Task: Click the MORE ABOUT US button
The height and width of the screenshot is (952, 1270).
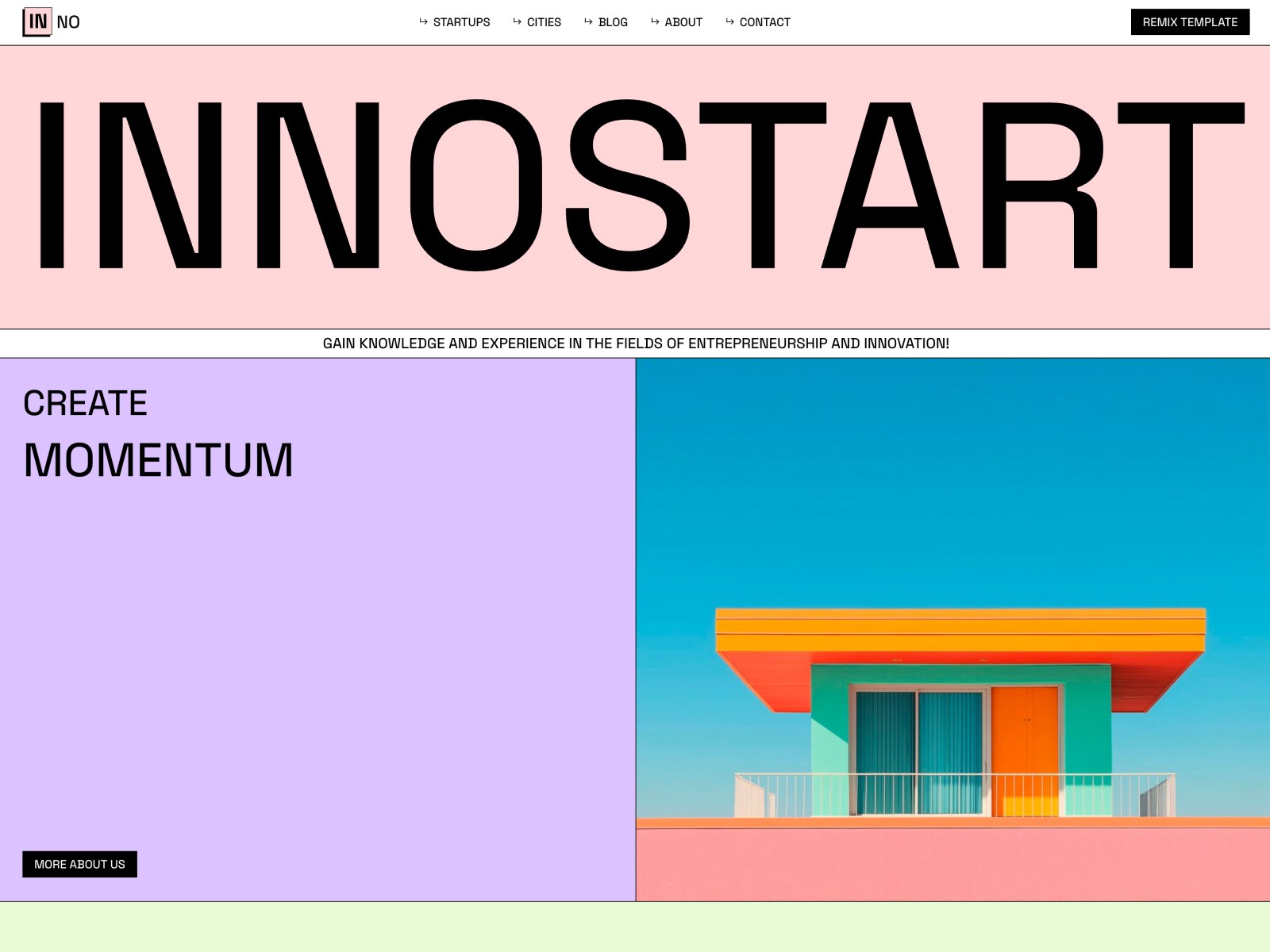Action: (x=79, y=864)
